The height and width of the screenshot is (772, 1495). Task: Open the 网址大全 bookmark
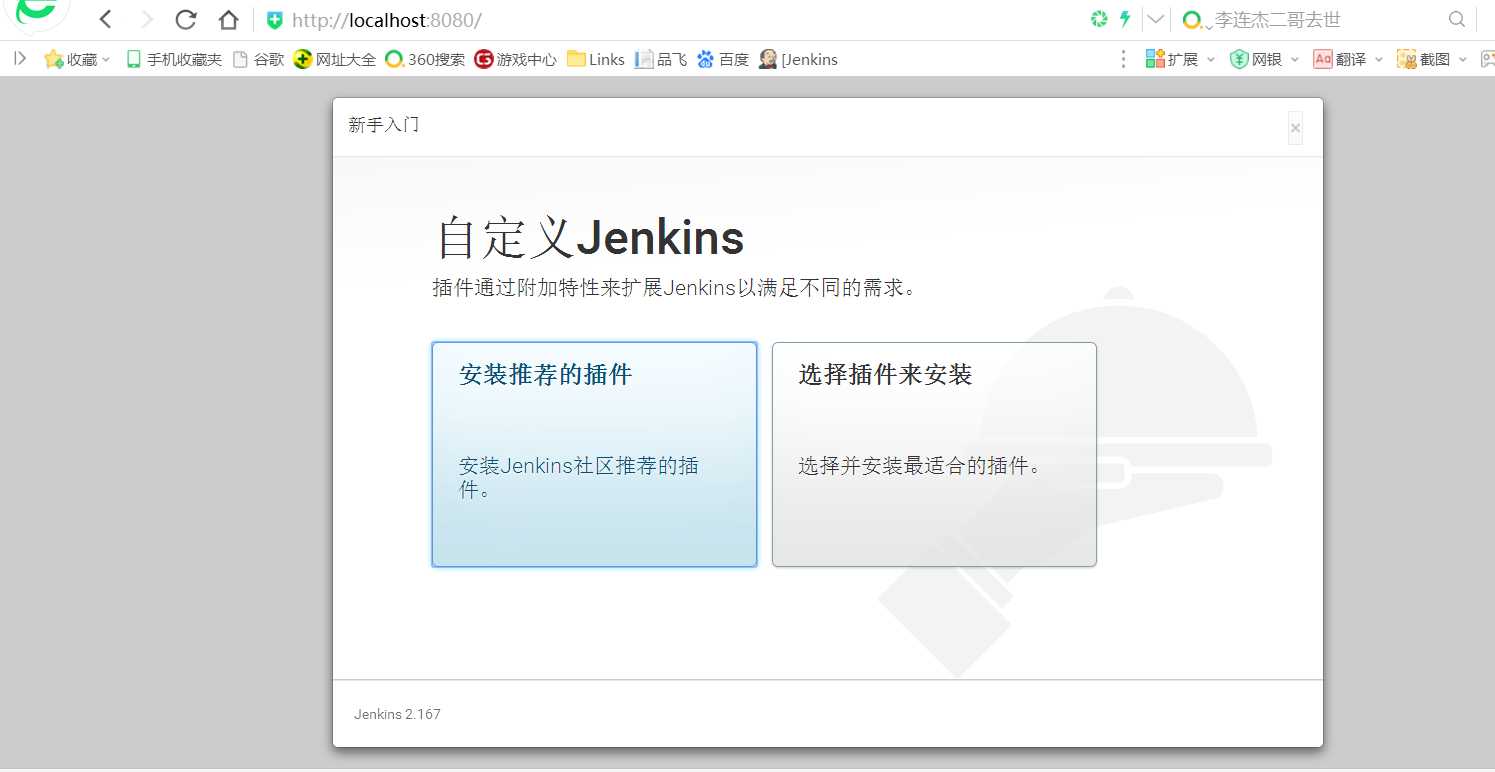[335, 59]
